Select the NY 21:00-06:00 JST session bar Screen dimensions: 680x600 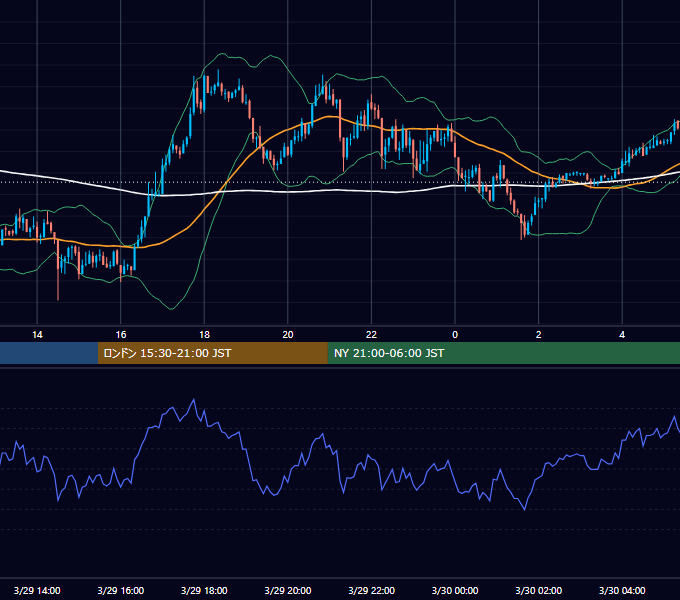503,353
